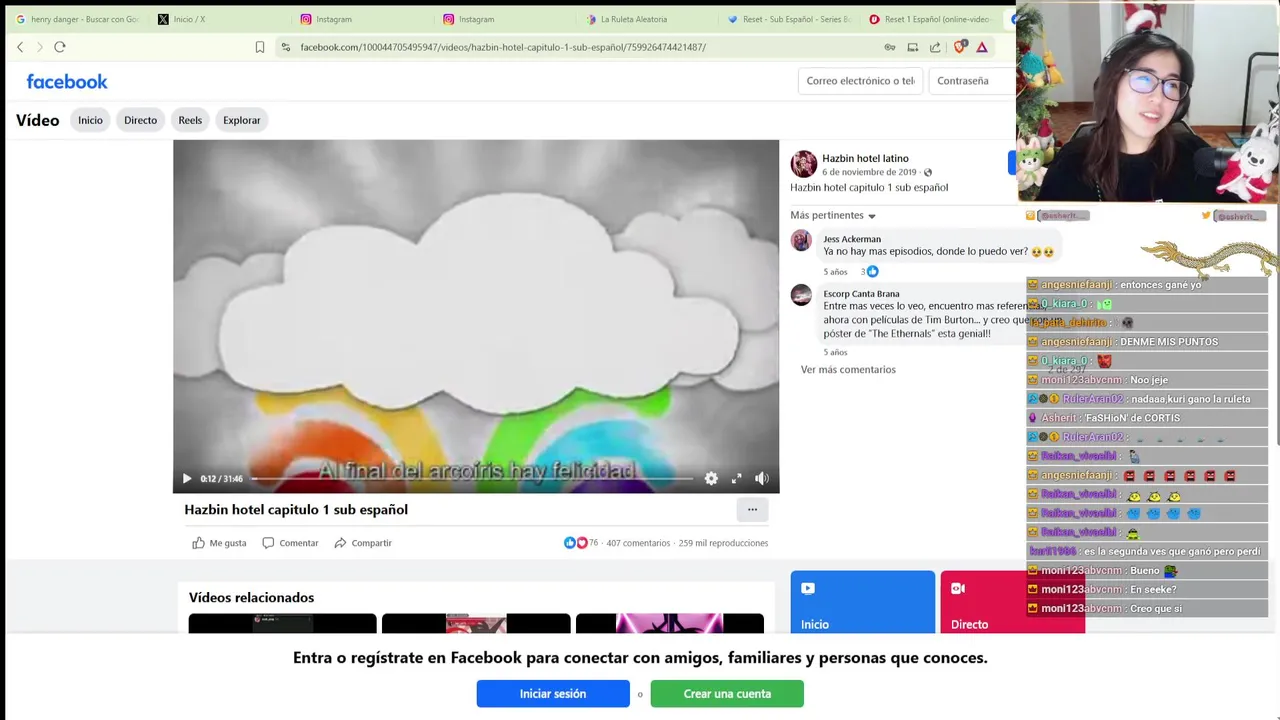The height and width of the screenshot is (720, 1280).
Task: Click the 6 de noviembre de 2019 date
Action: click(869, 173)
